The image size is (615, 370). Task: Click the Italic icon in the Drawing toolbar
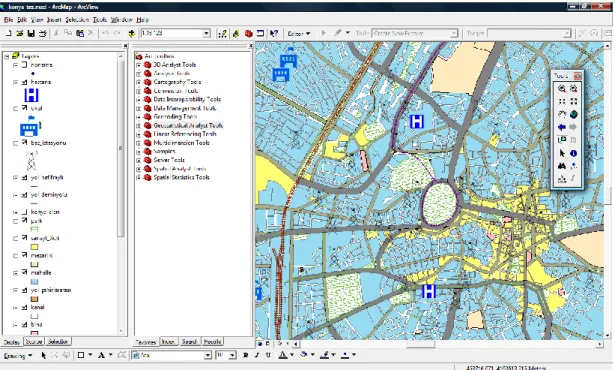pyautogui.click(x=257, y=355)
